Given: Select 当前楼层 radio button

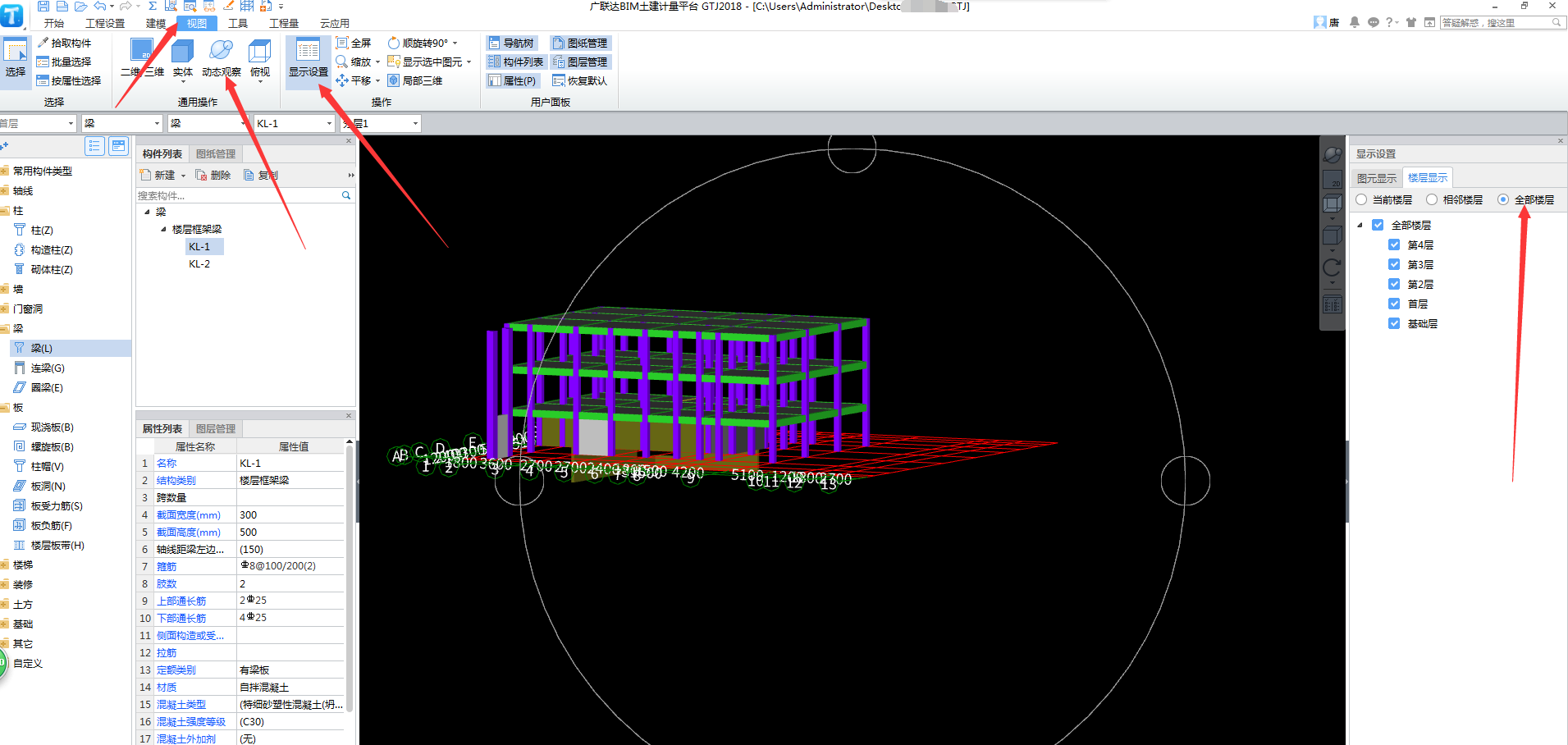Looking at the screenshot, I should [x=1362, y=199].
